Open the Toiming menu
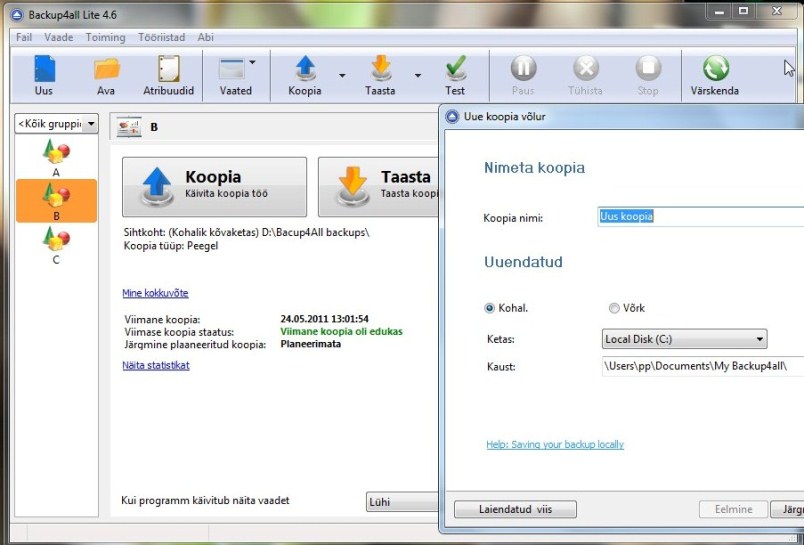Screen dimensions: 804x545 pyautogui.click(x=106, y=37)
